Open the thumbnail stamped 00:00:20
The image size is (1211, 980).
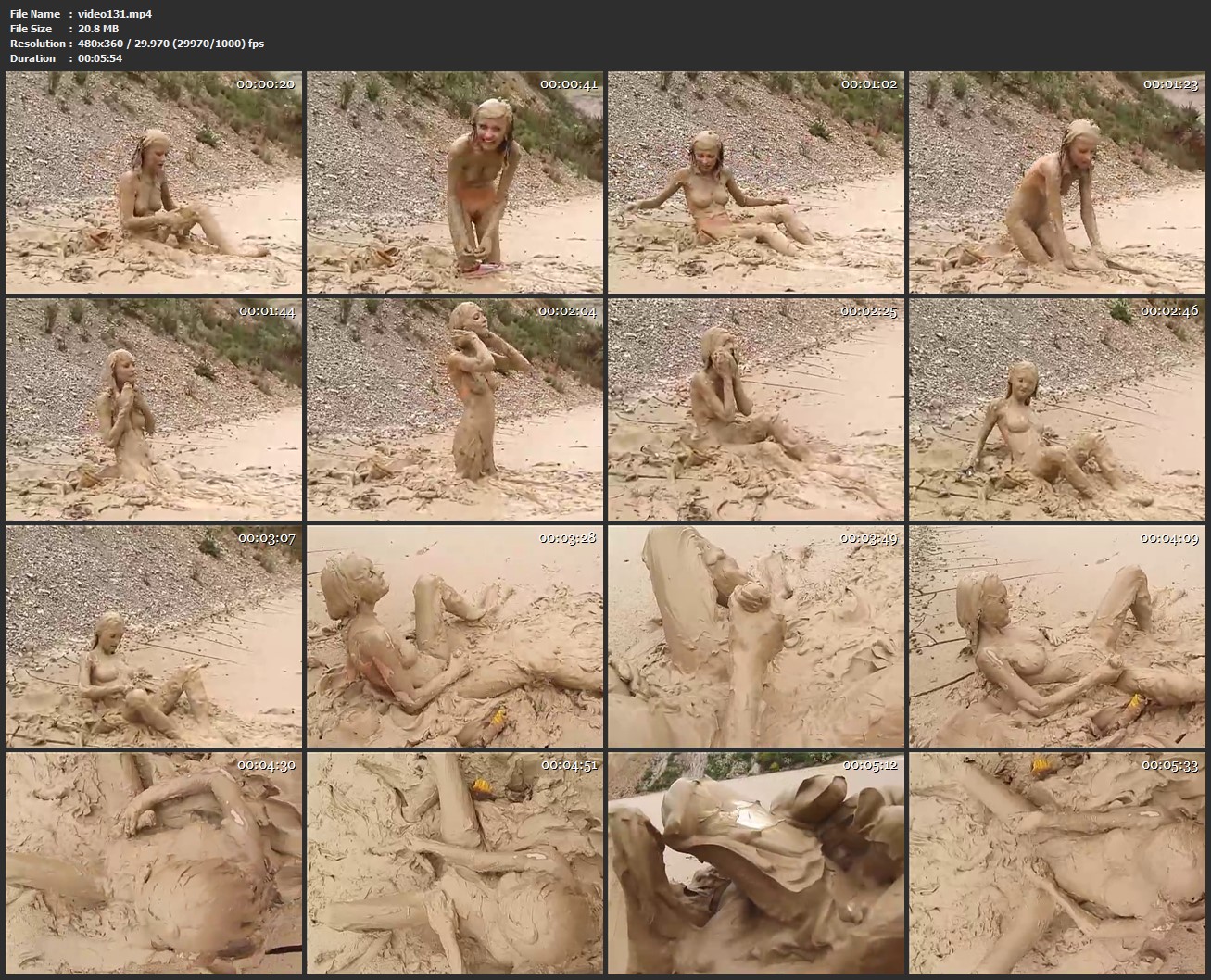[154, 182]
